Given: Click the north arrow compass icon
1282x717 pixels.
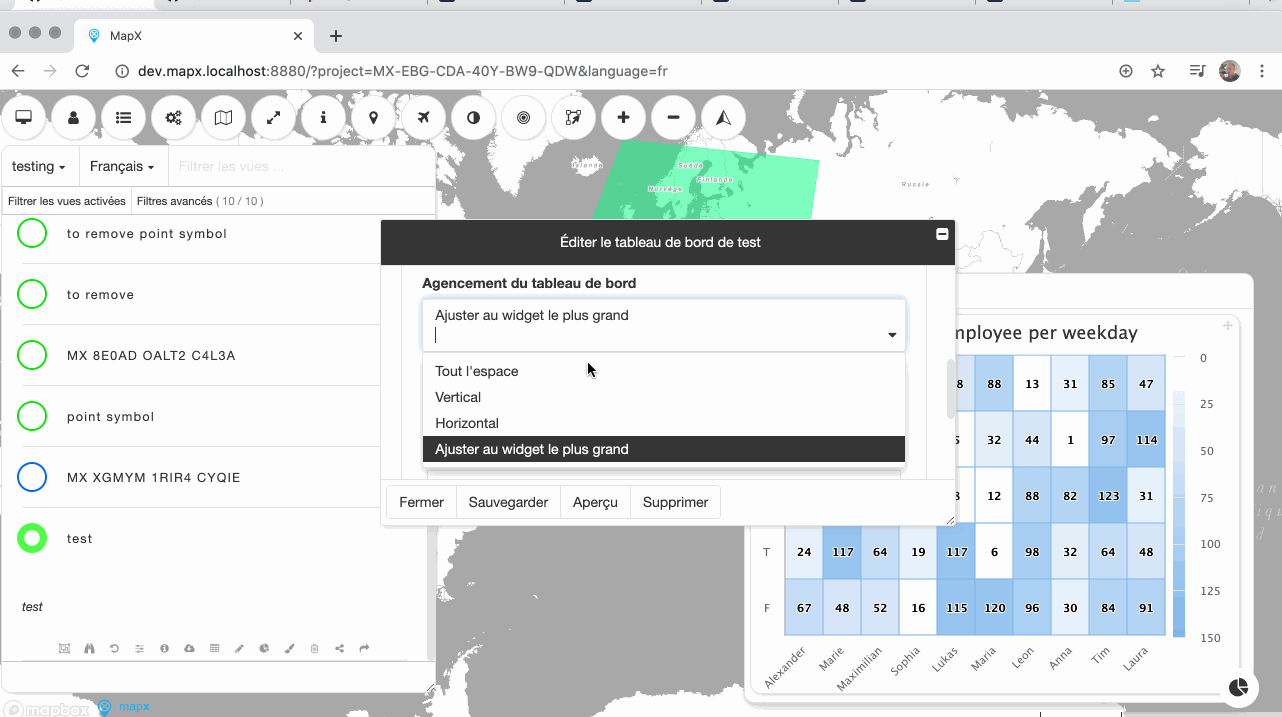Looking at the screenshot, I should [x=723, y=117].
